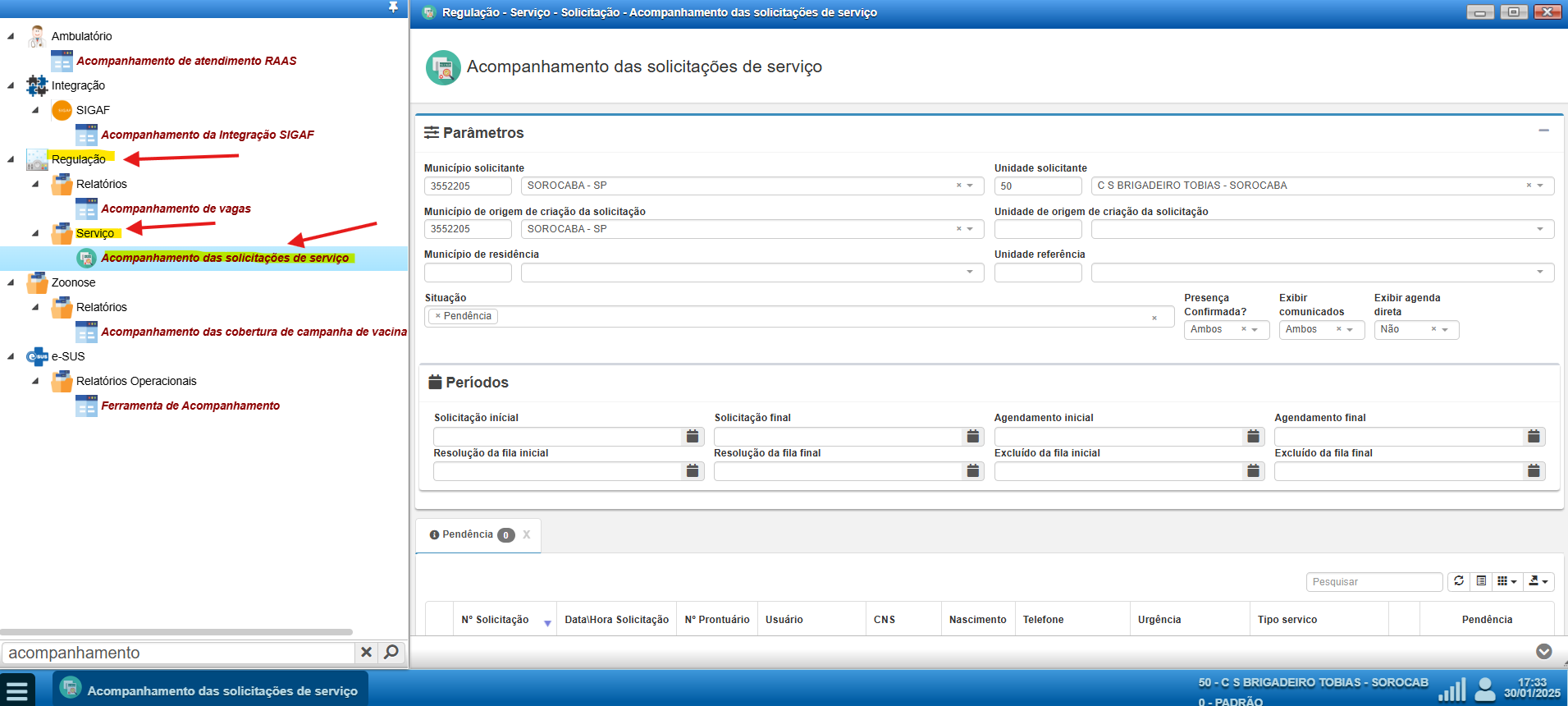The image size is (1568, 706).
Task: Open the columns visibility dropdown
Action: (x=1506, y=581)
